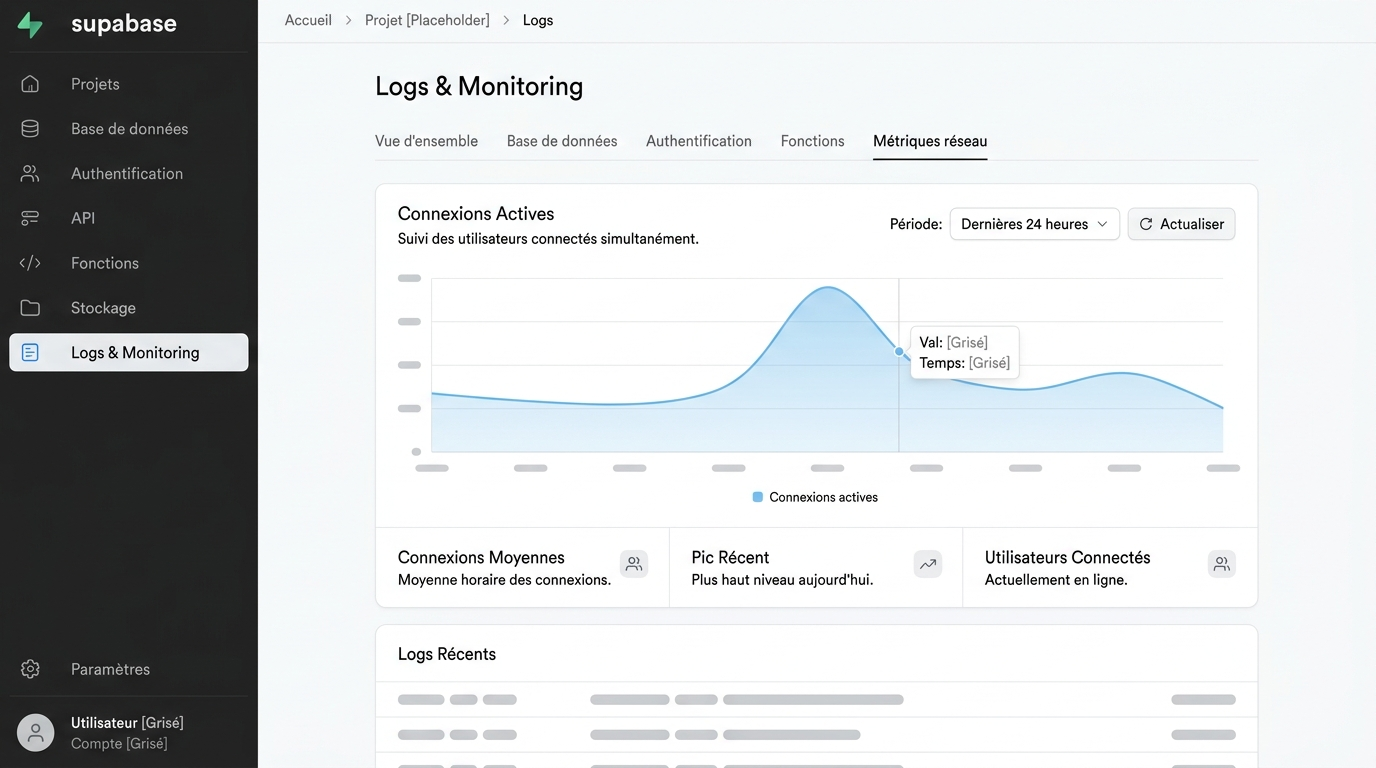Click the Fonctions code brackets icon
The width and height of the screenshot is (1376, 768).
coord(30,263)
